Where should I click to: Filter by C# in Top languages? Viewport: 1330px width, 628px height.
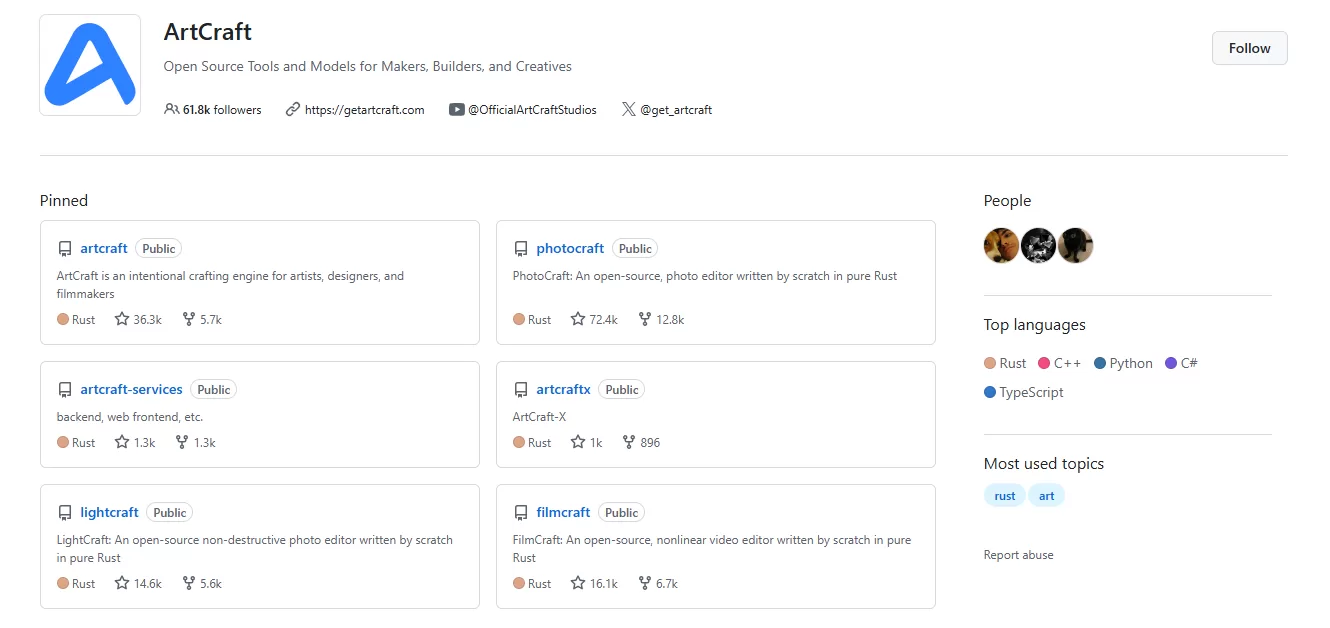click(x=1181, y=364)
